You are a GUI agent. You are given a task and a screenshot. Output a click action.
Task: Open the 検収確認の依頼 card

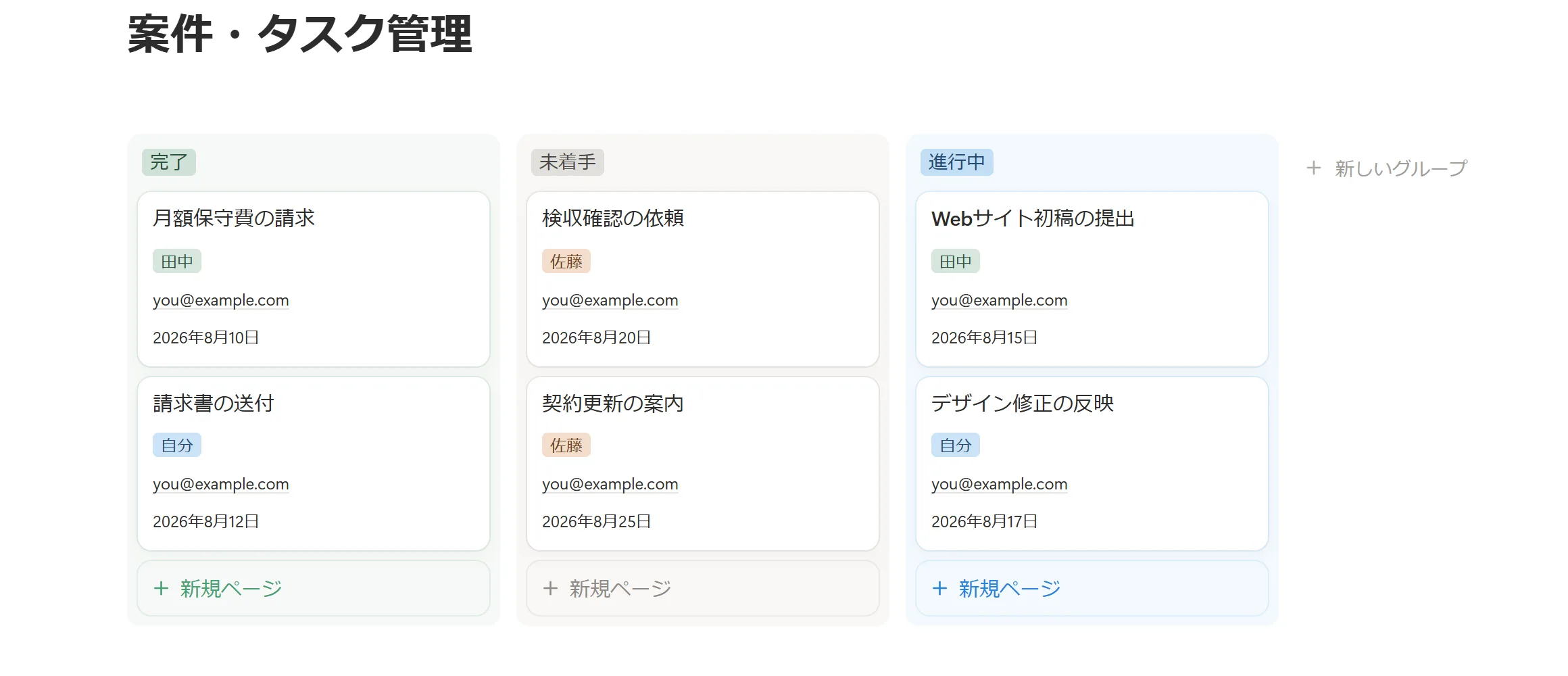click(x=703, y=279)
